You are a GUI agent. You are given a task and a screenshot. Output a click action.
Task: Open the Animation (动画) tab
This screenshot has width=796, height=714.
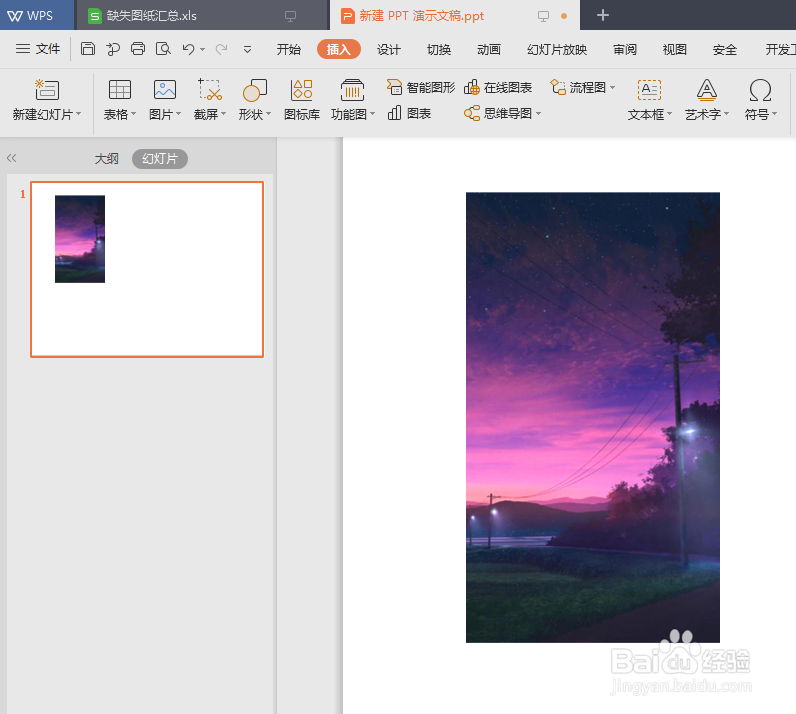[488, 49]
